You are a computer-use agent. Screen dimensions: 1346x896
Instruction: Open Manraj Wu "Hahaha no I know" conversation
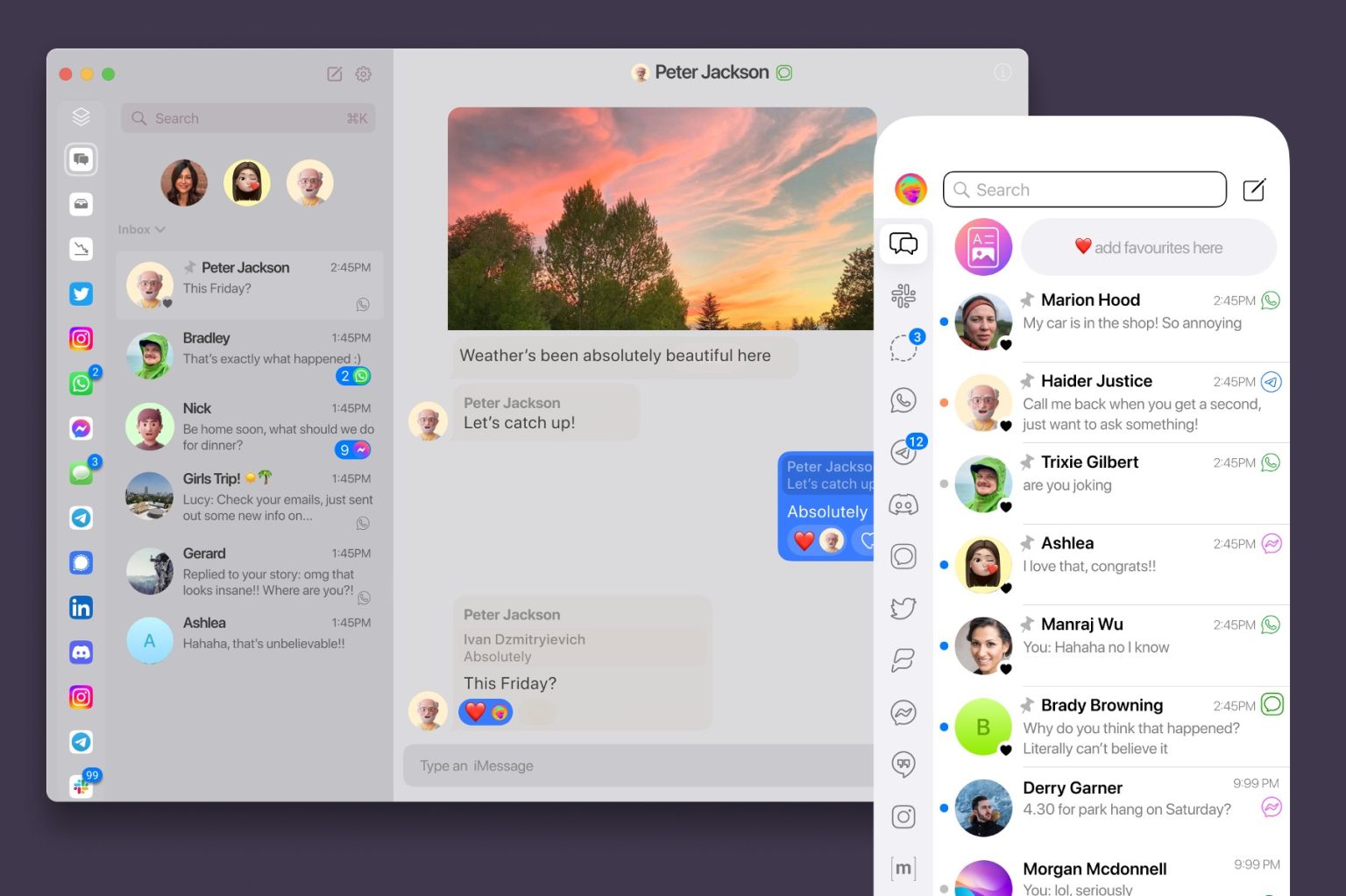[1110, 646]
